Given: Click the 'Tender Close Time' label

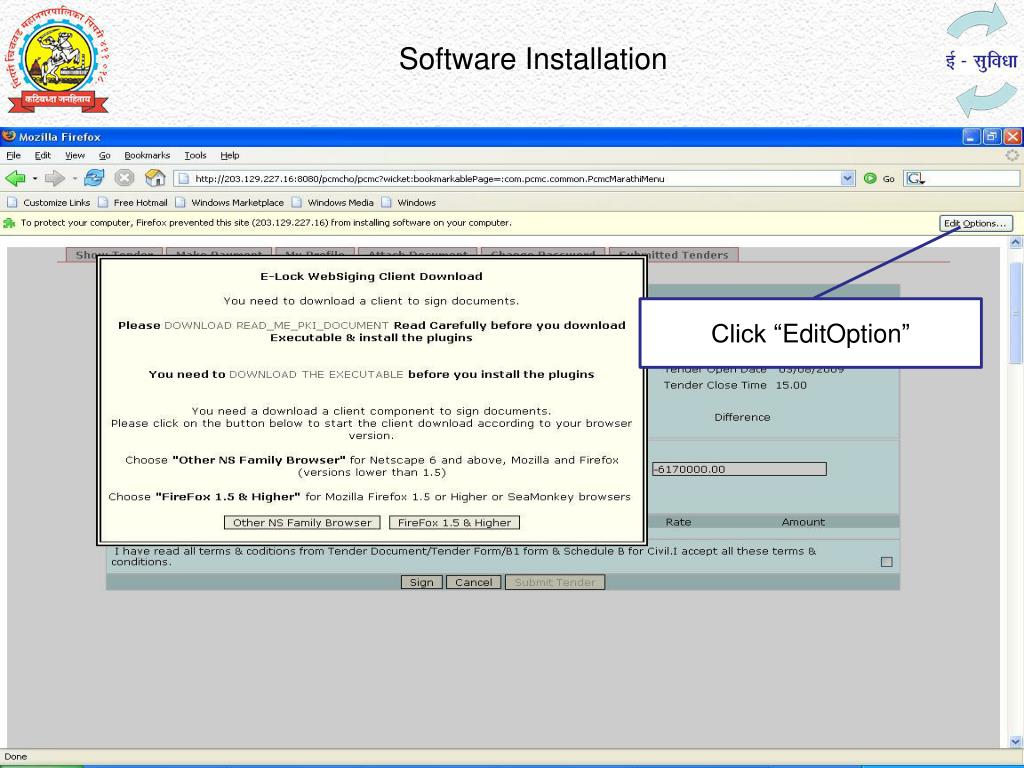Looking at the screenshot, I should coord(715,385).
